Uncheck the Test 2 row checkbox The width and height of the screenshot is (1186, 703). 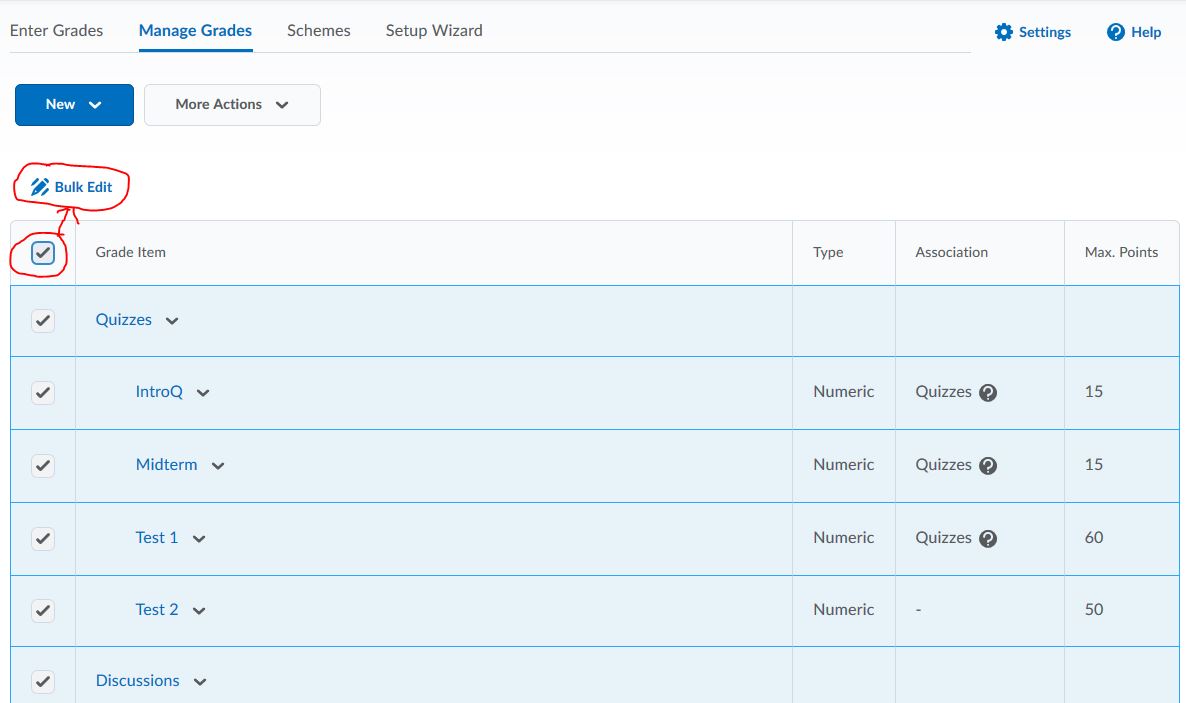pos(42,610)
